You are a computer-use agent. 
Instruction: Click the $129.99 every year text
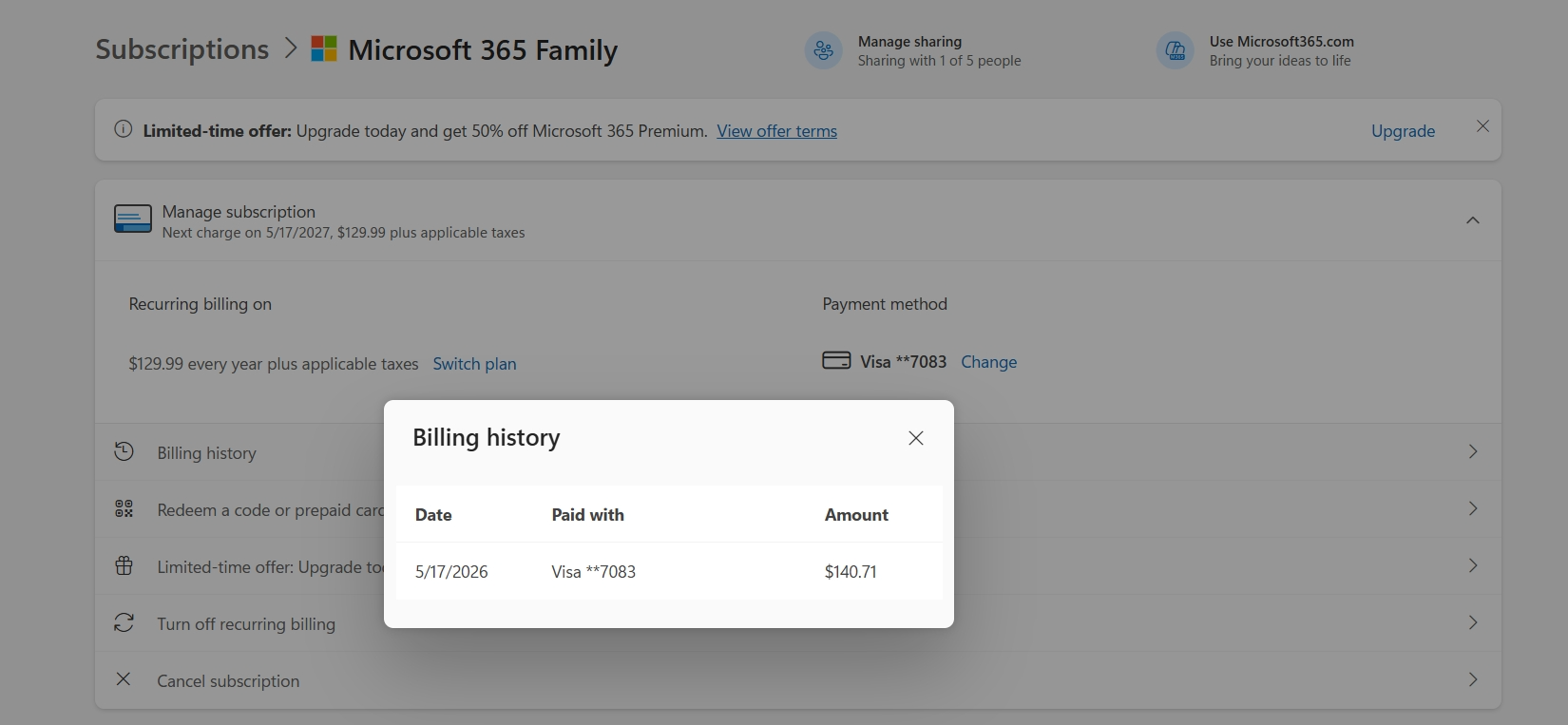274,364
